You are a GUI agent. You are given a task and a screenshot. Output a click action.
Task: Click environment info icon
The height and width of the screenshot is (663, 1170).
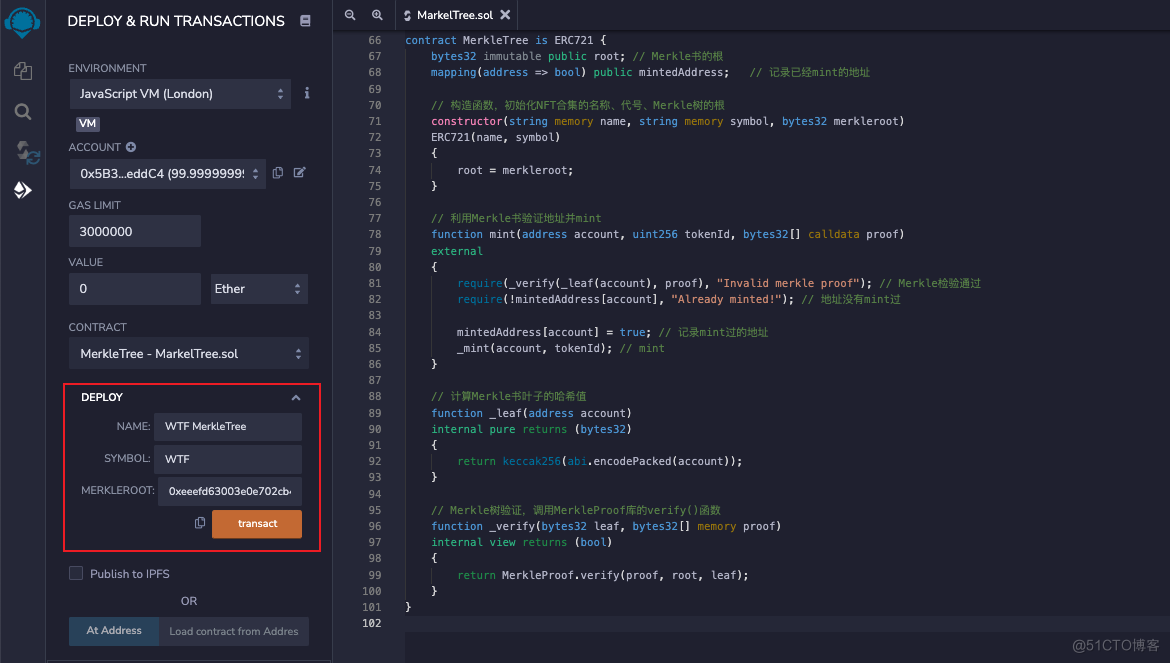coord(307,93)
